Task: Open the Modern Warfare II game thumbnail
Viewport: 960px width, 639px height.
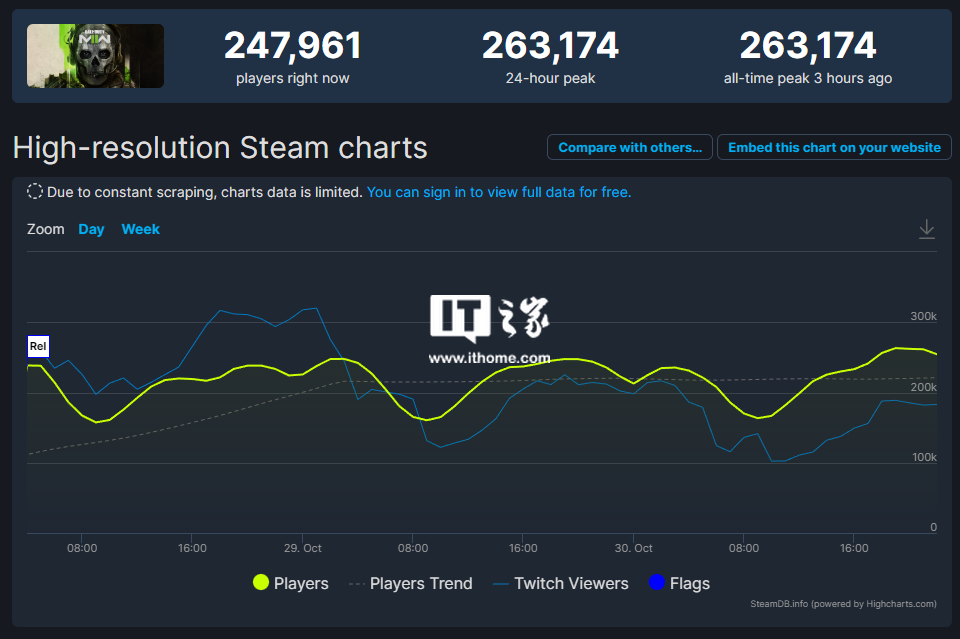Action: 96,56
